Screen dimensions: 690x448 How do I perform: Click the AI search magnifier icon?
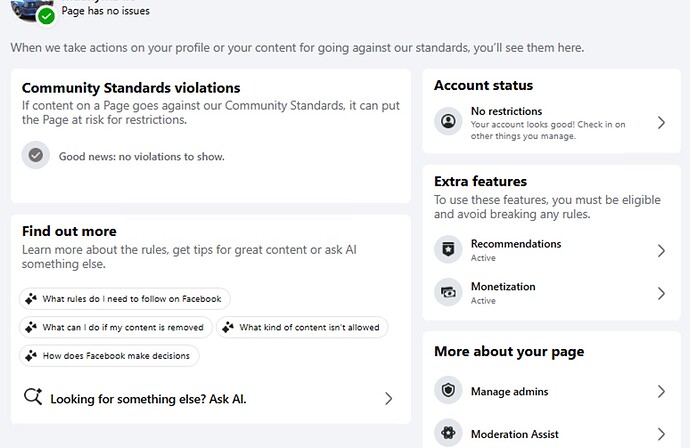coord(33,397)
